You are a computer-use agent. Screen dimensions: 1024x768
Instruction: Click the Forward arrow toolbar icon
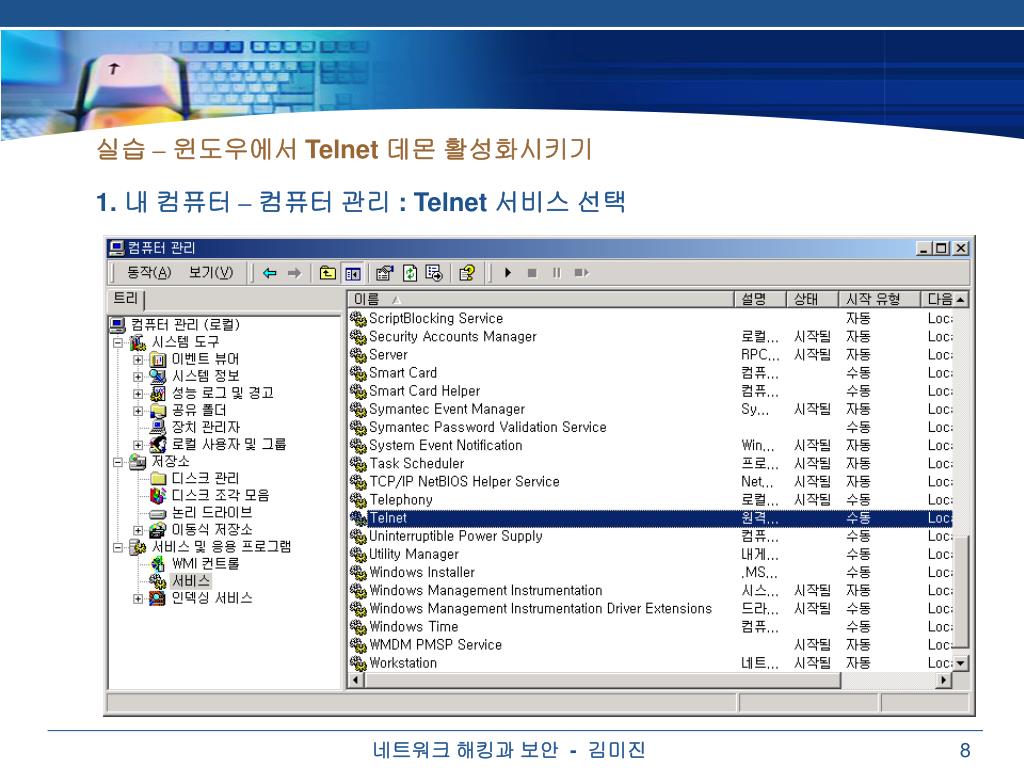pos(295,273)
